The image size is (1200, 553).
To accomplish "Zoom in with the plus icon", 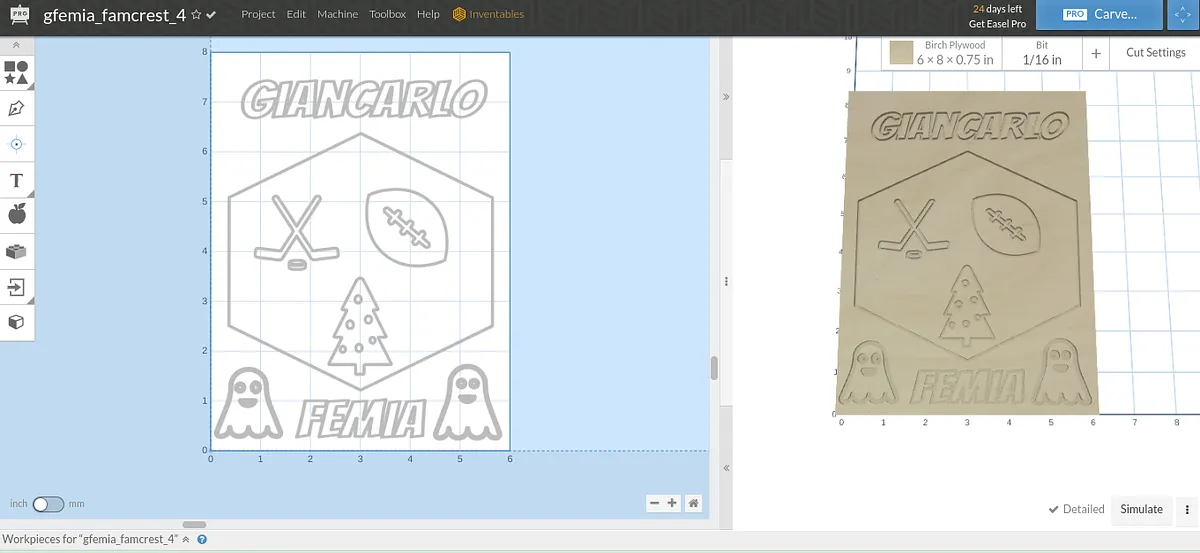I will (672, 503).
